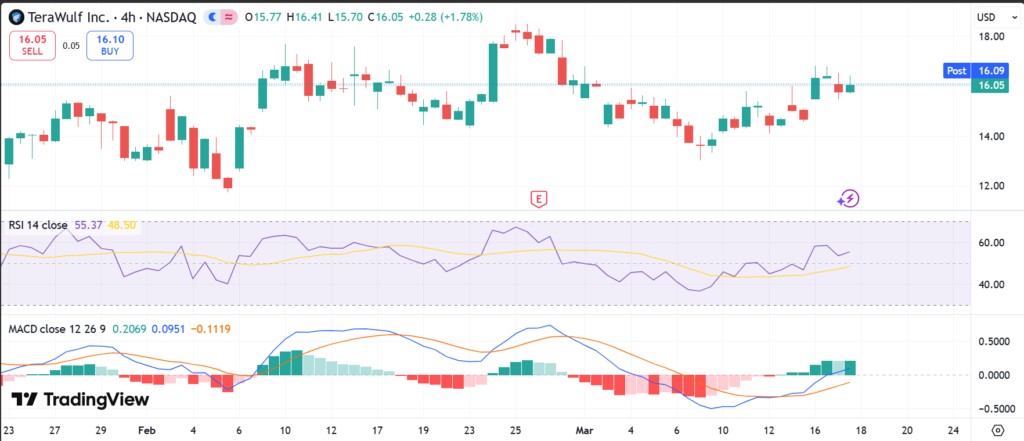Click the low value 15.70
The height and width of the screenshot is (441, 1024).
click(x=351, y=18)
